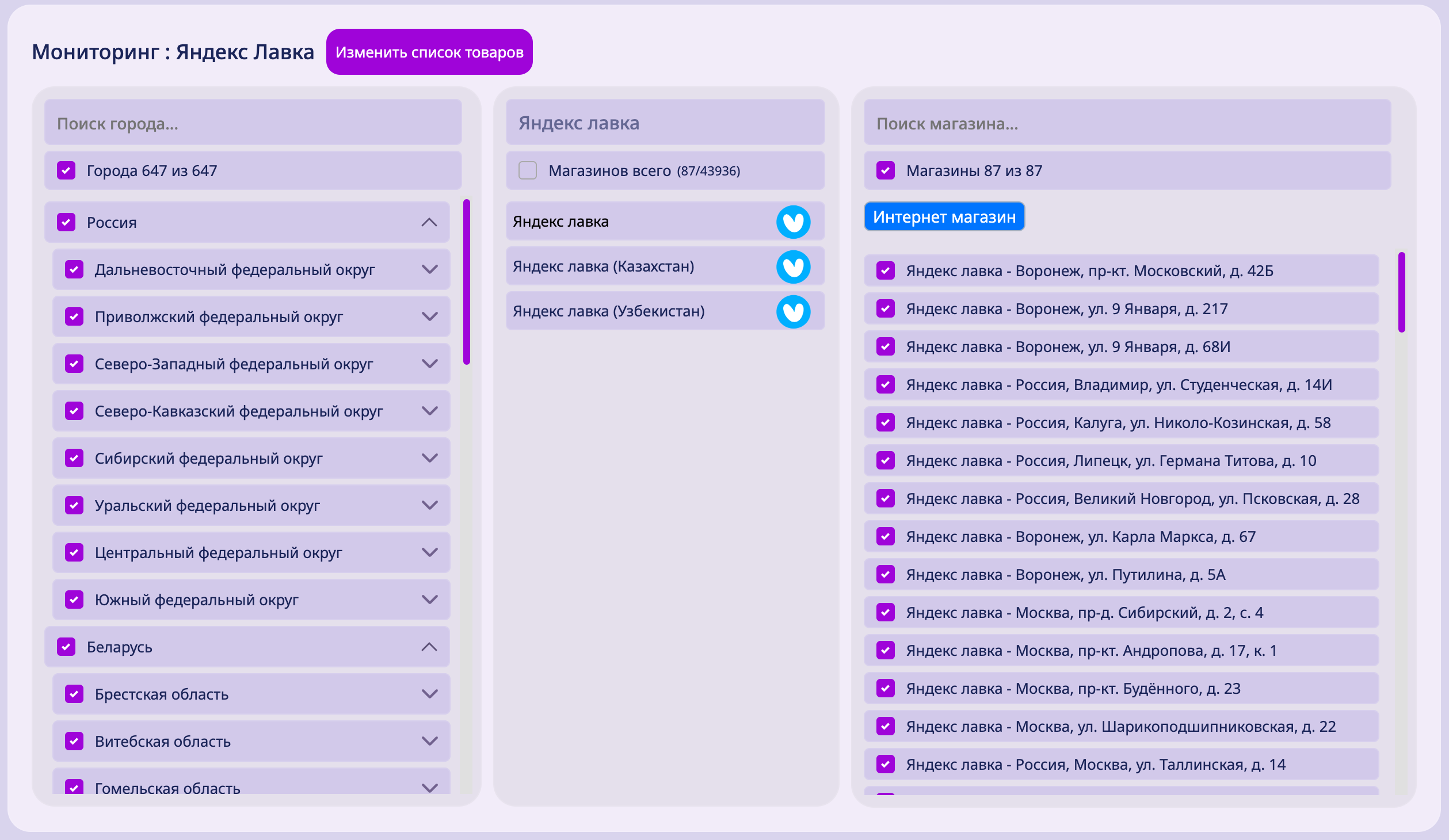Viewport: 1449px width, 840px height.
Task: Uncheck store Липецк, ул. Германа Титова, д. 10
Action: pyautogui.click(x=885, y=460)
